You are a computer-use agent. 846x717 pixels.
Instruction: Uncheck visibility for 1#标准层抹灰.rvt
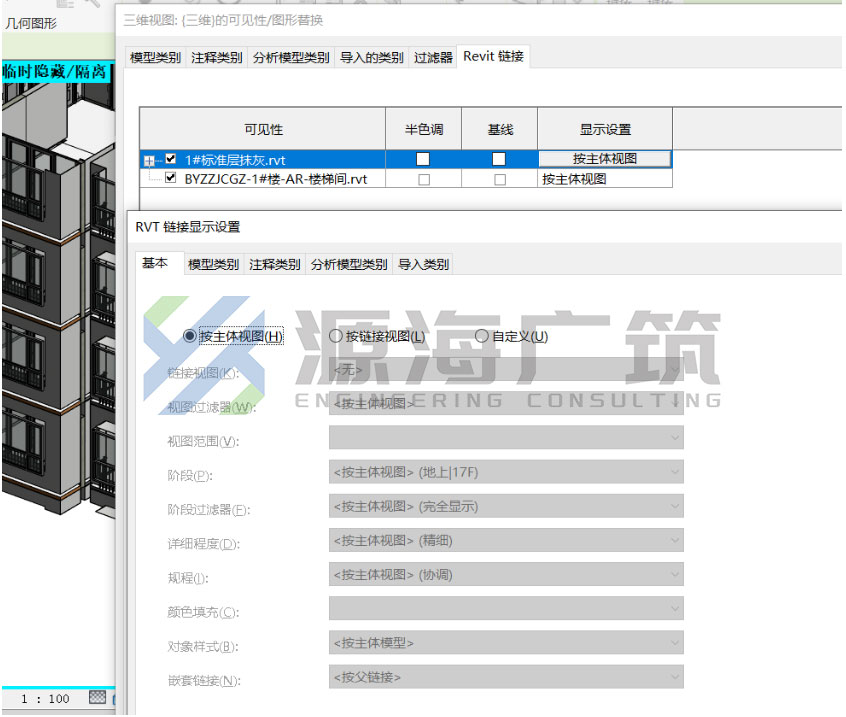pos(170,159)
